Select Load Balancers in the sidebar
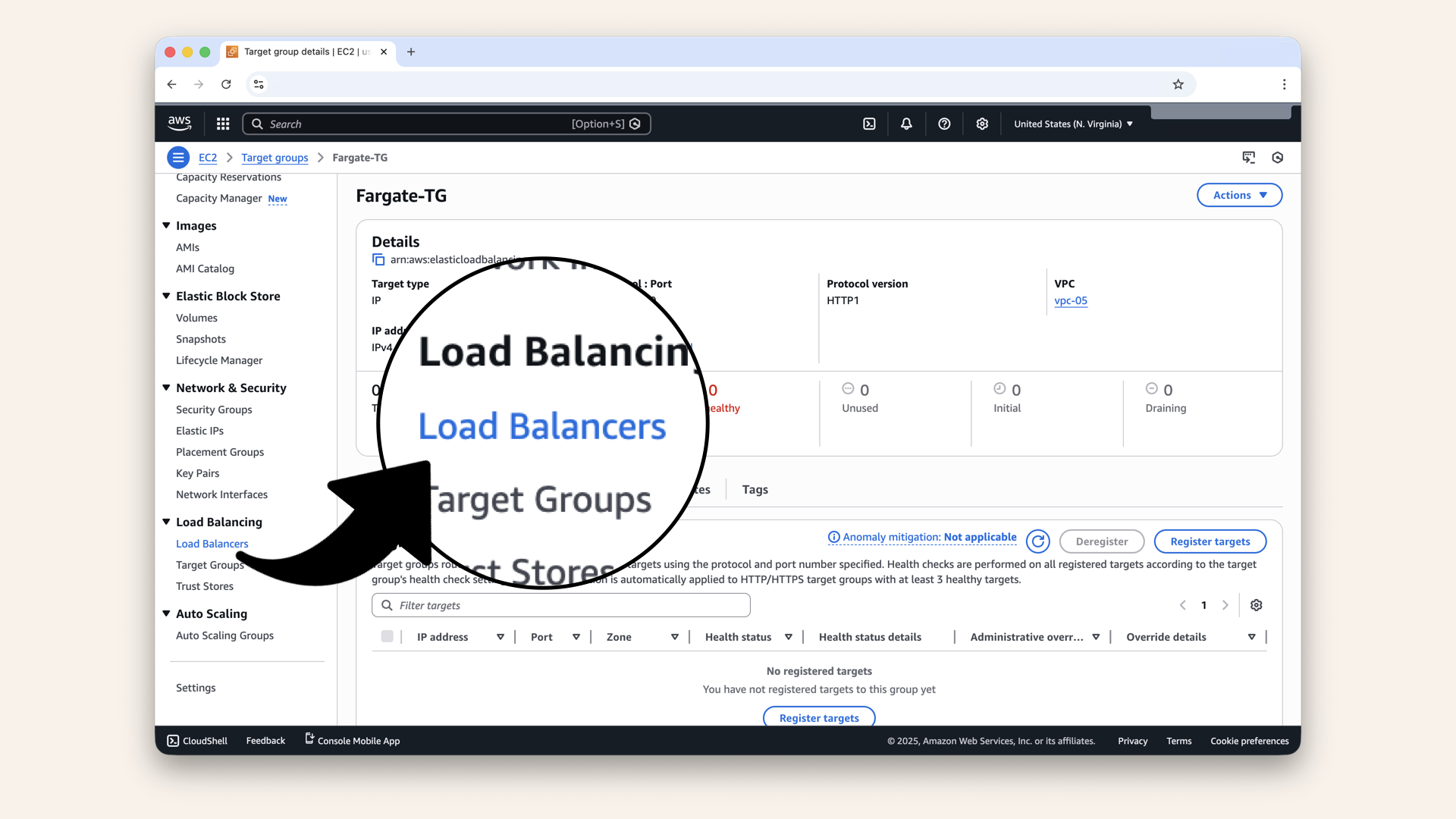The width and height of the screenshot is (1456, 819). point(212,544)
